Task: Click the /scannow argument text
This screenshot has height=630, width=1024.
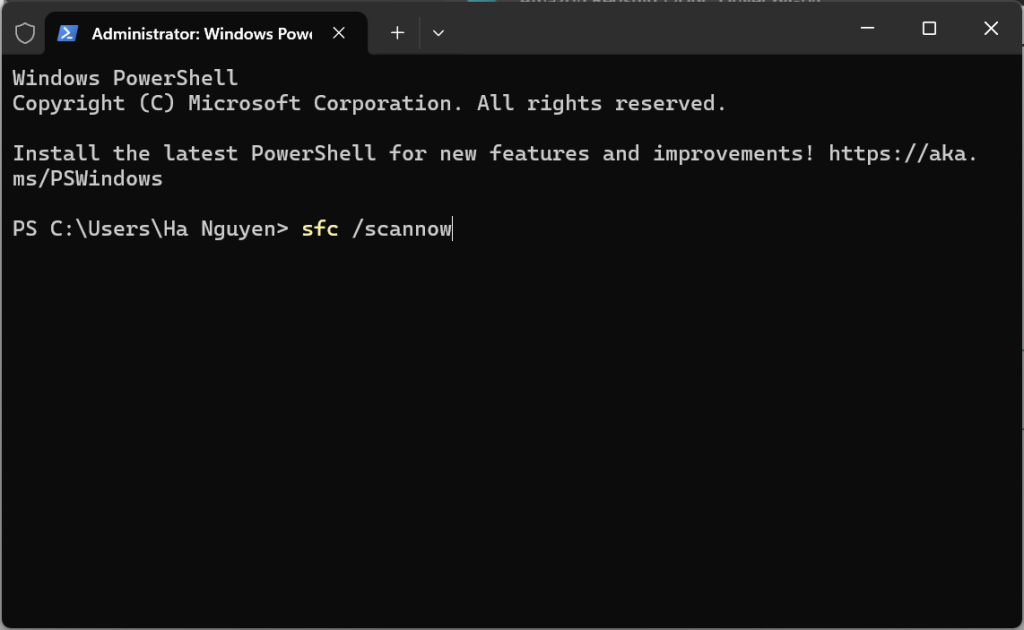Action: [x=401, y=230]
